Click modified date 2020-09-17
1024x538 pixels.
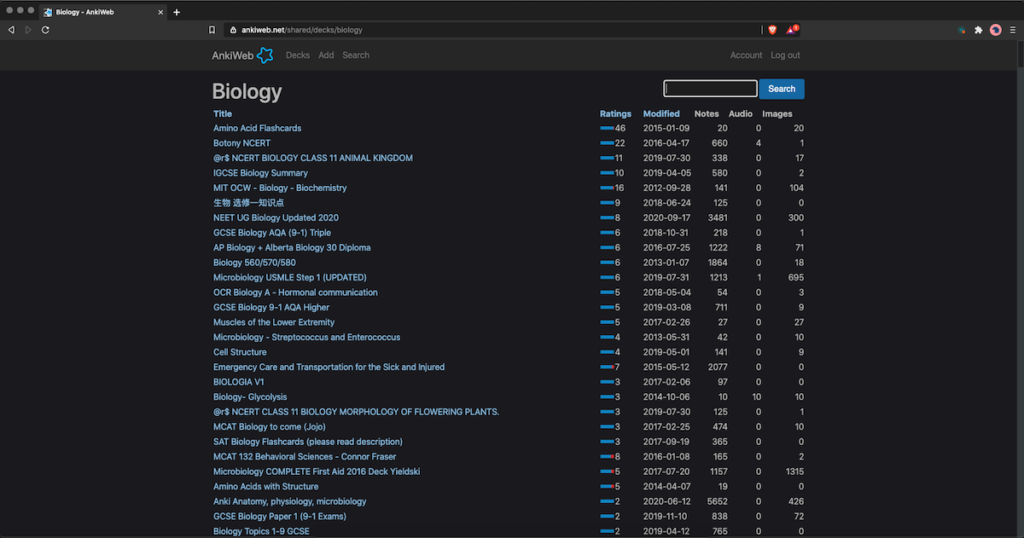(665, 217)
